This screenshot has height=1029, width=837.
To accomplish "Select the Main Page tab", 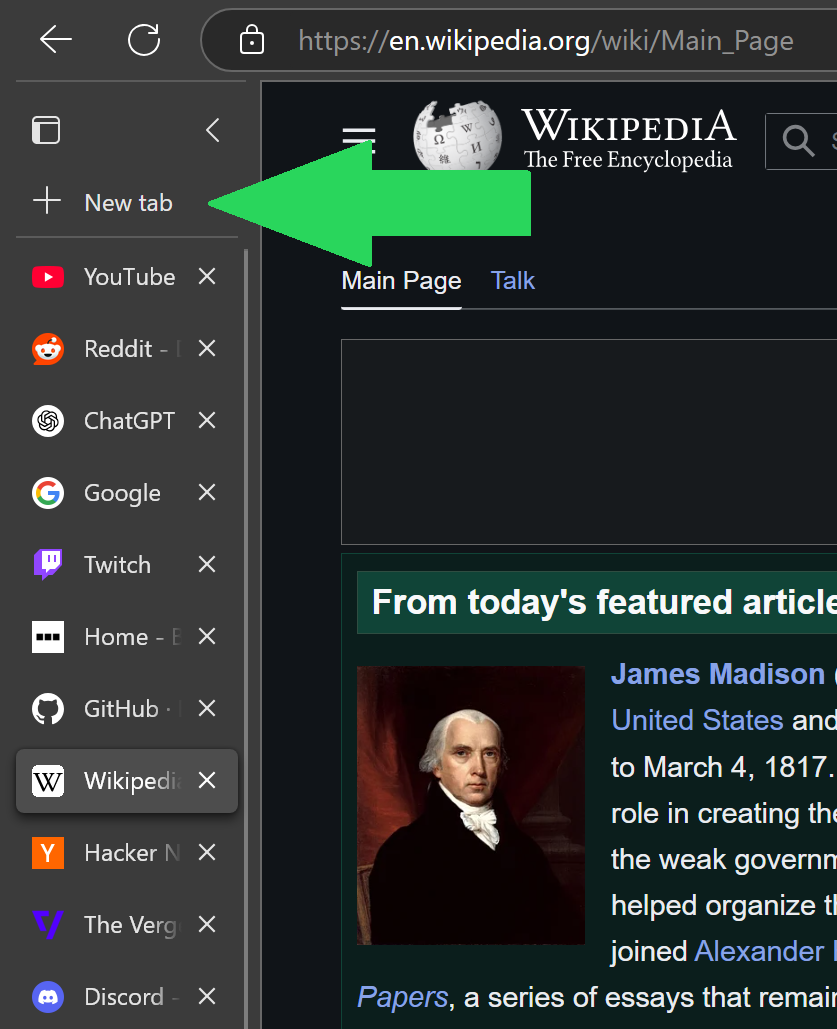I will tap(401, 280).
